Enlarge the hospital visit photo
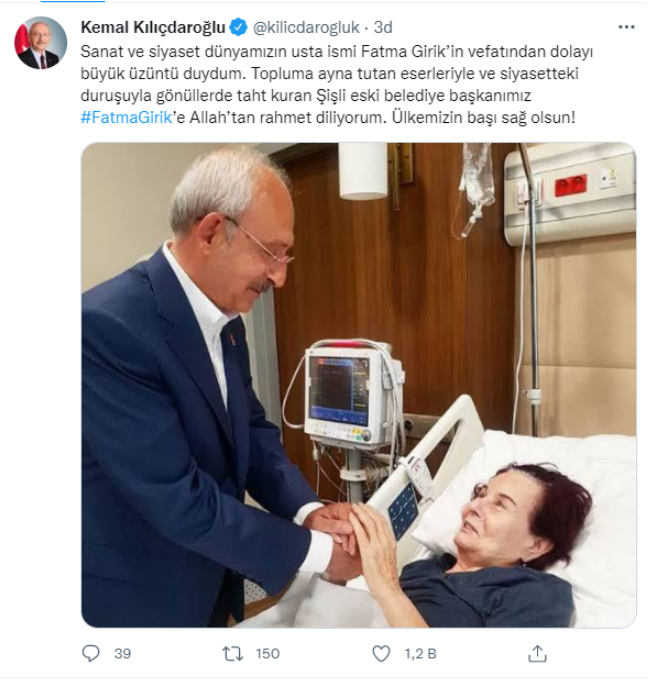The width and height of the screenshot is (670, 694). pyautogui.click(x=358, y=385)
